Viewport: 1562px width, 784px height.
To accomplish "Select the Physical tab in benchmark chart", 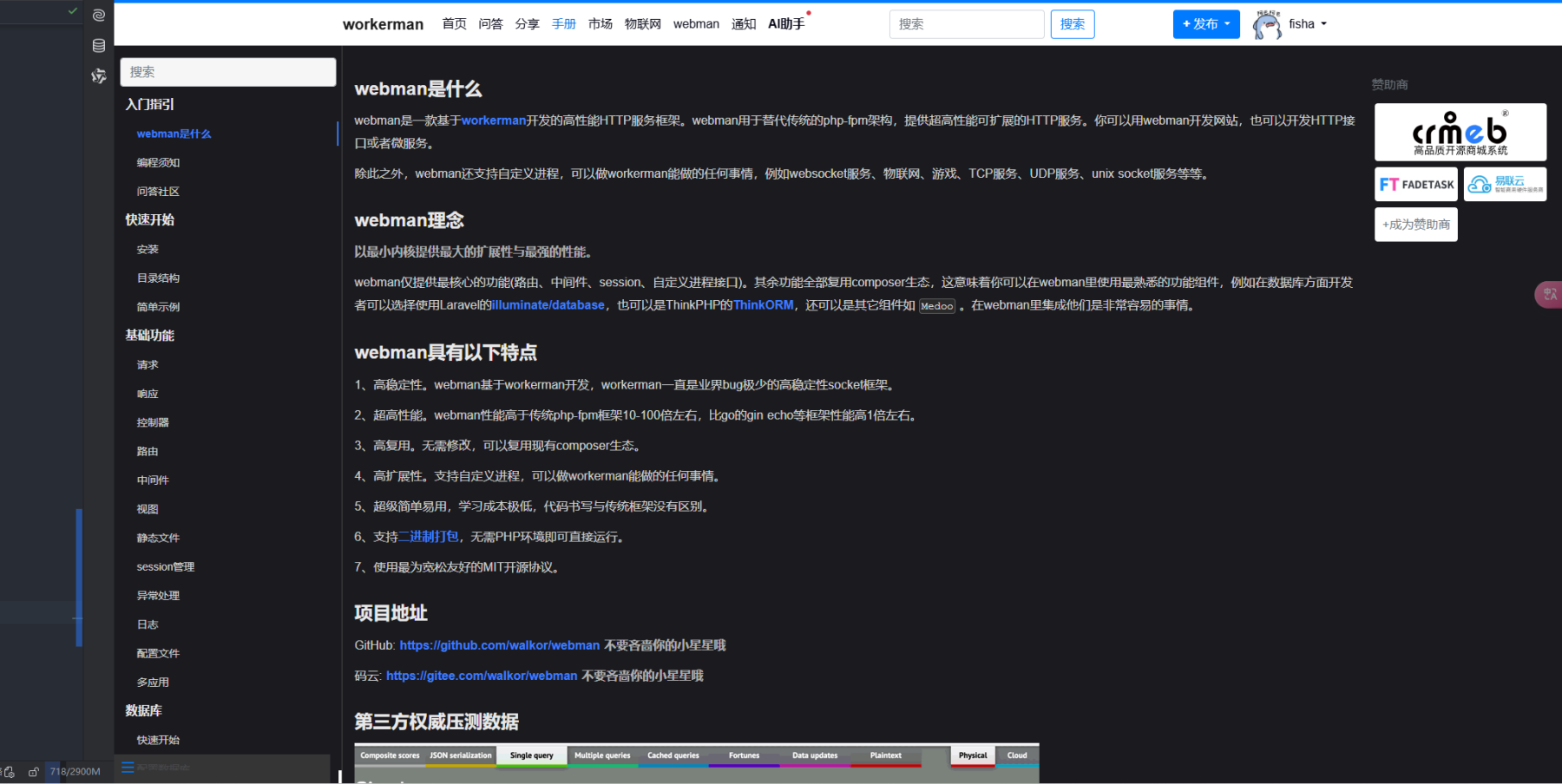I will pyautogui.click(x=973, y=755).
